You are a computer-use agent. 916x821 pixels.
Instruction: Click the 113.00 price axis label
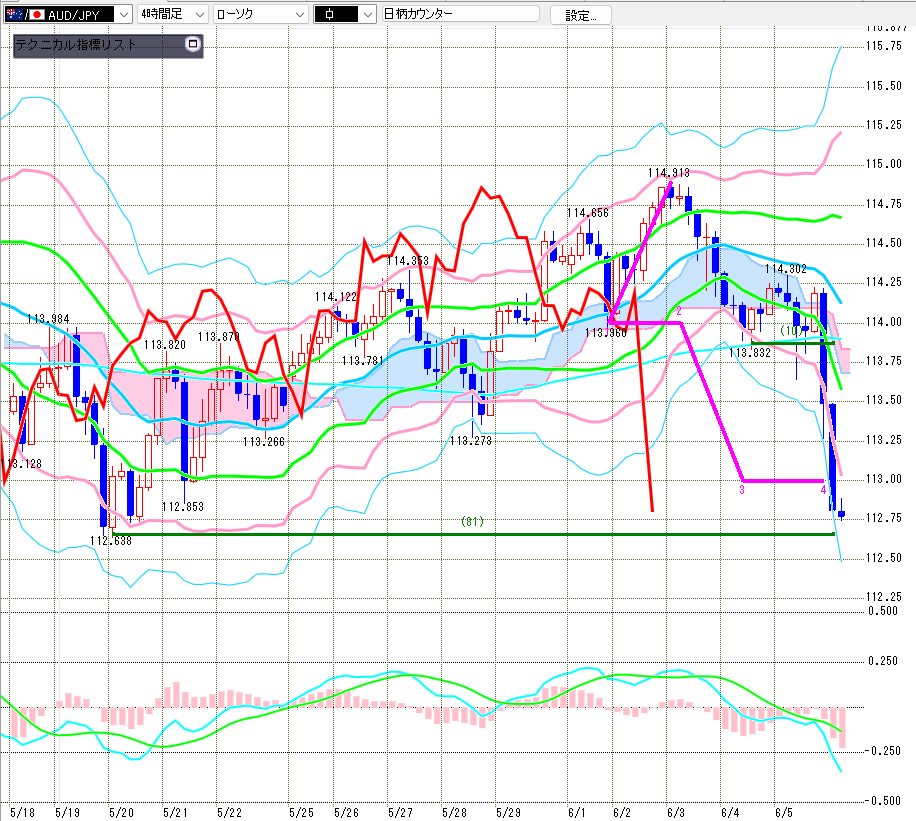tap(884, 479)
